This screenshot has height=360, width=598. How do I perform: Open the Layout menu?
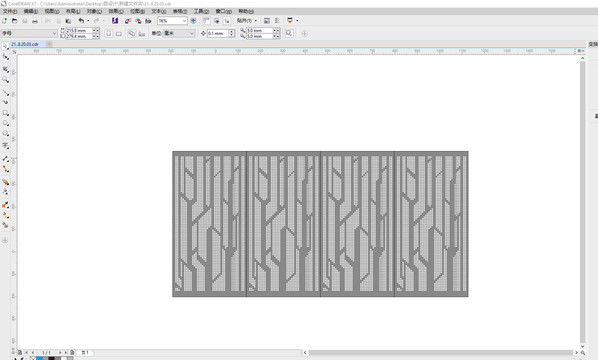tap(73, 11)
